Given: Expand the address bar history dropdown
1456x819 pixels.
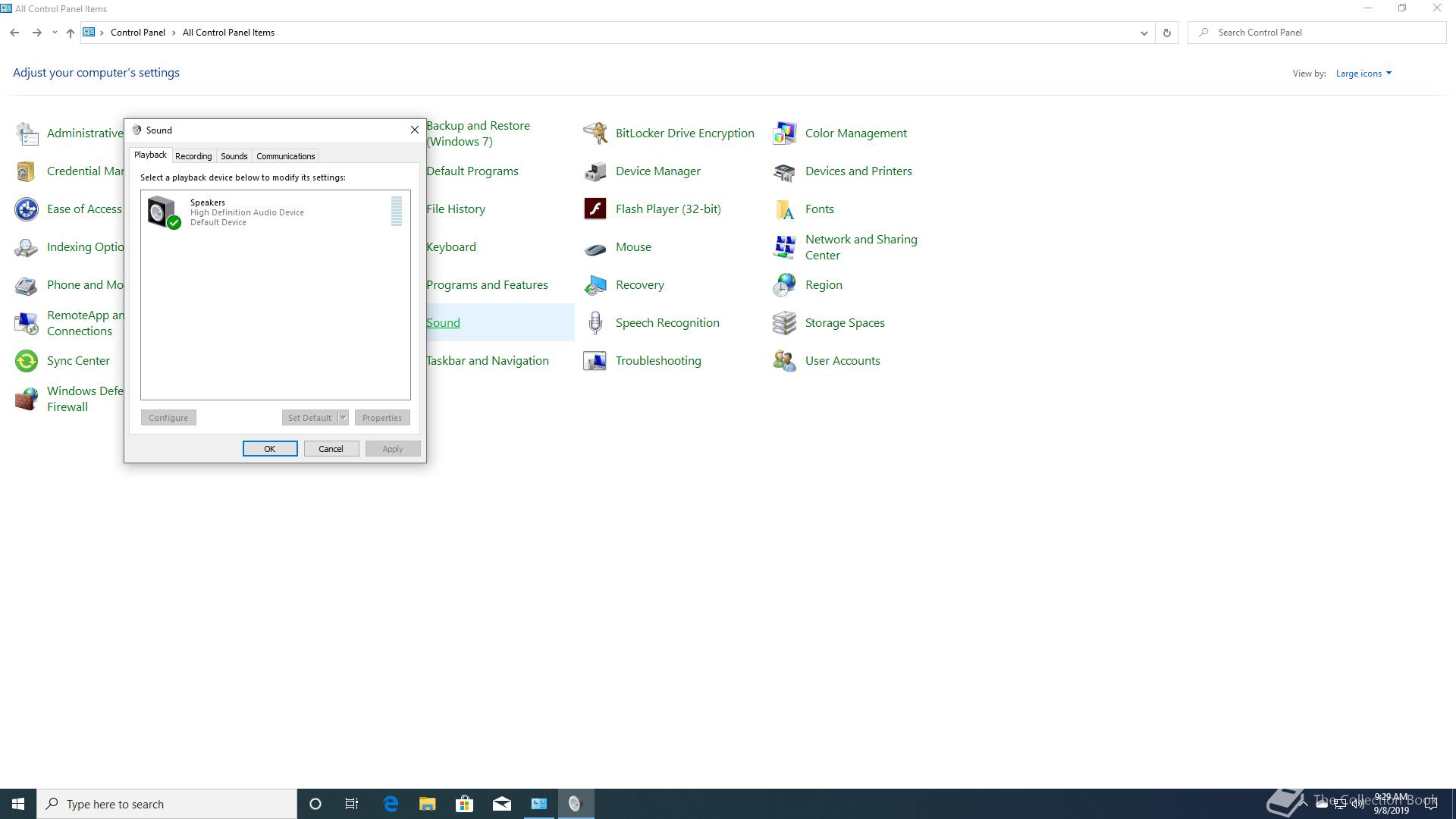Looking at the screenshot, I should (x=1144, y=33).
